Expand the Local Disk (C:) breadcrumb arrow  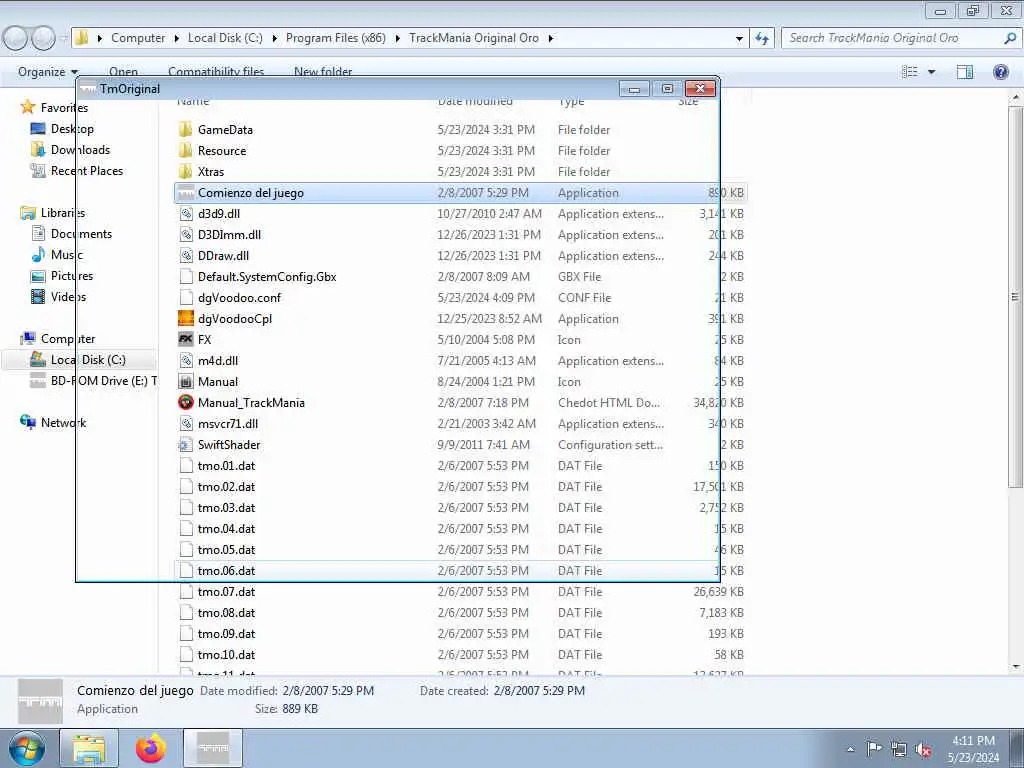click(x=274, y=39)
